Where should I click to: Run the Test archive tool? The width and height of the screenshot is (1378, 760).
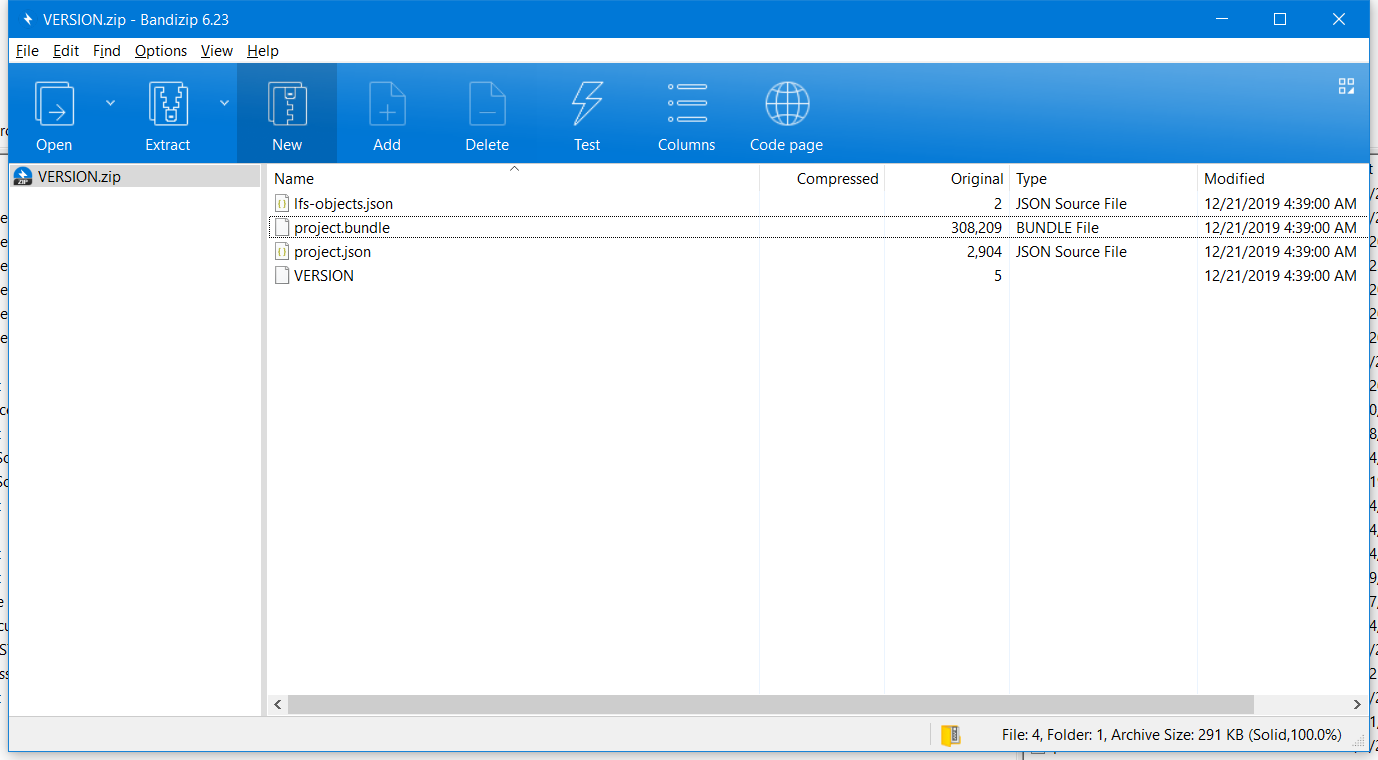(x=587, y=103)
